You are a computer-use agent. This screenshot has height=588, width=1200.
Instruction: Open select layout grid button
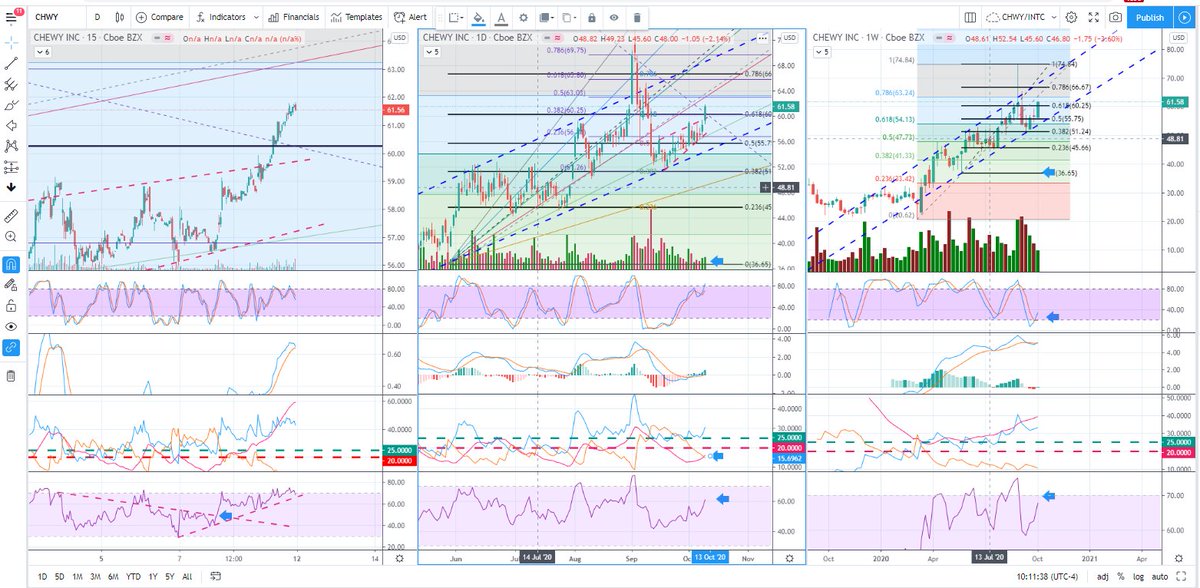970,17
